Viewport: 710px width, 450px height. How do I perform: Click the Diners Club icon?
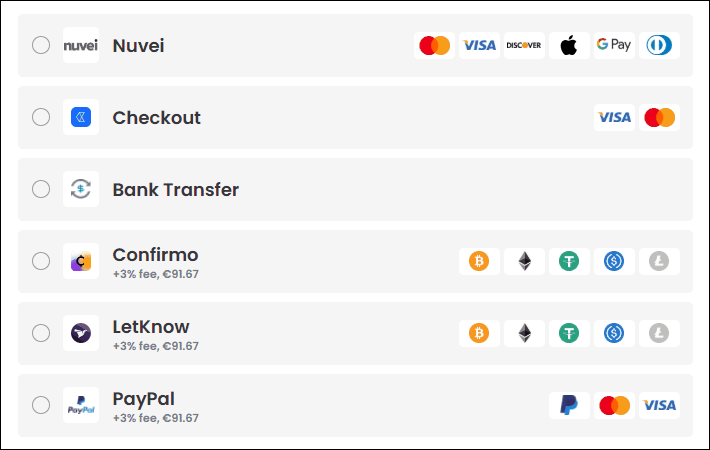click(659, 45)
